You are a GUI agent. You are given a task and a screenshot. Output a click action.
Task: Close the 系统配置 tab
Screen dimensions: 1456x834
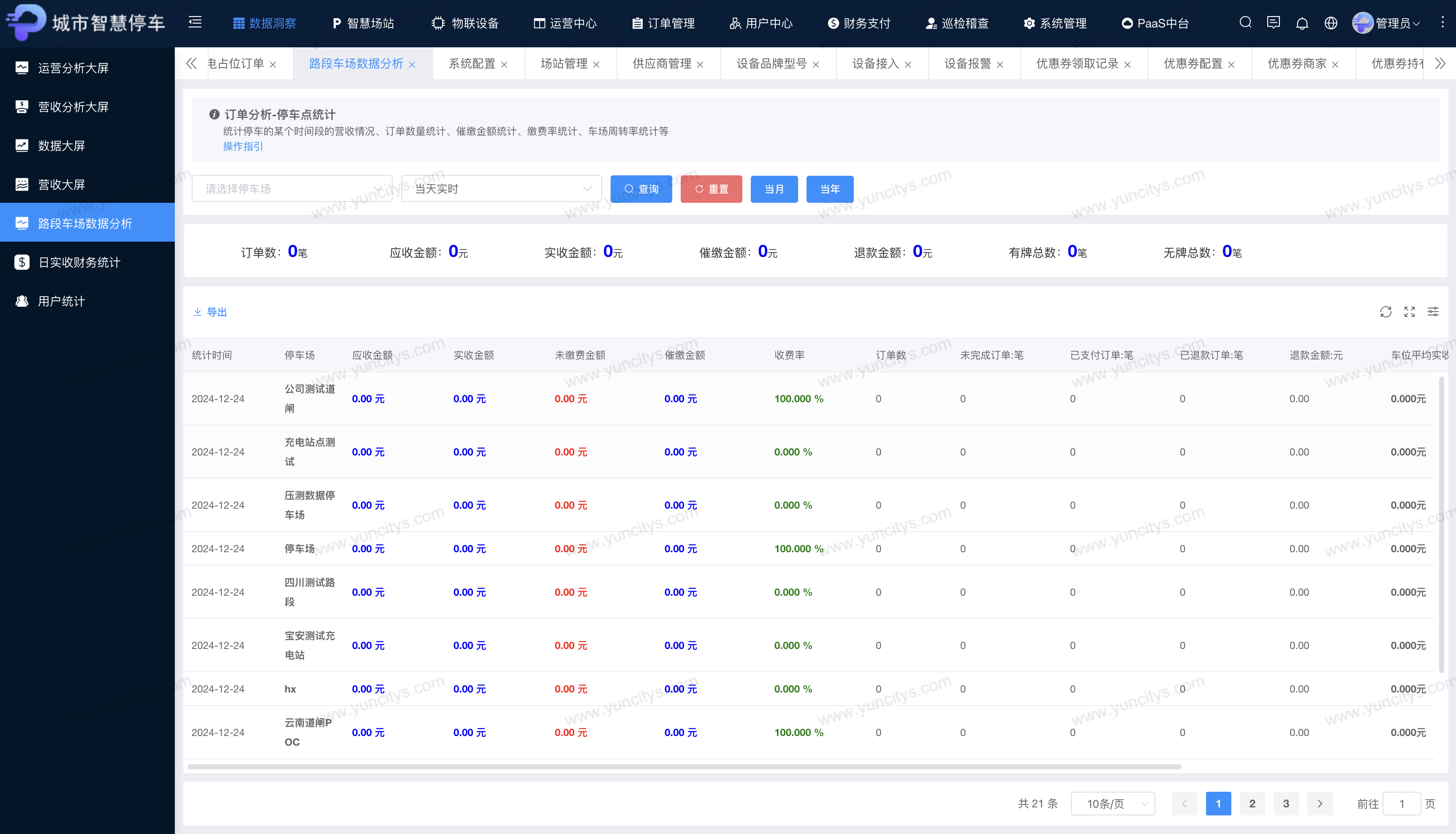(x=504, y=65)
